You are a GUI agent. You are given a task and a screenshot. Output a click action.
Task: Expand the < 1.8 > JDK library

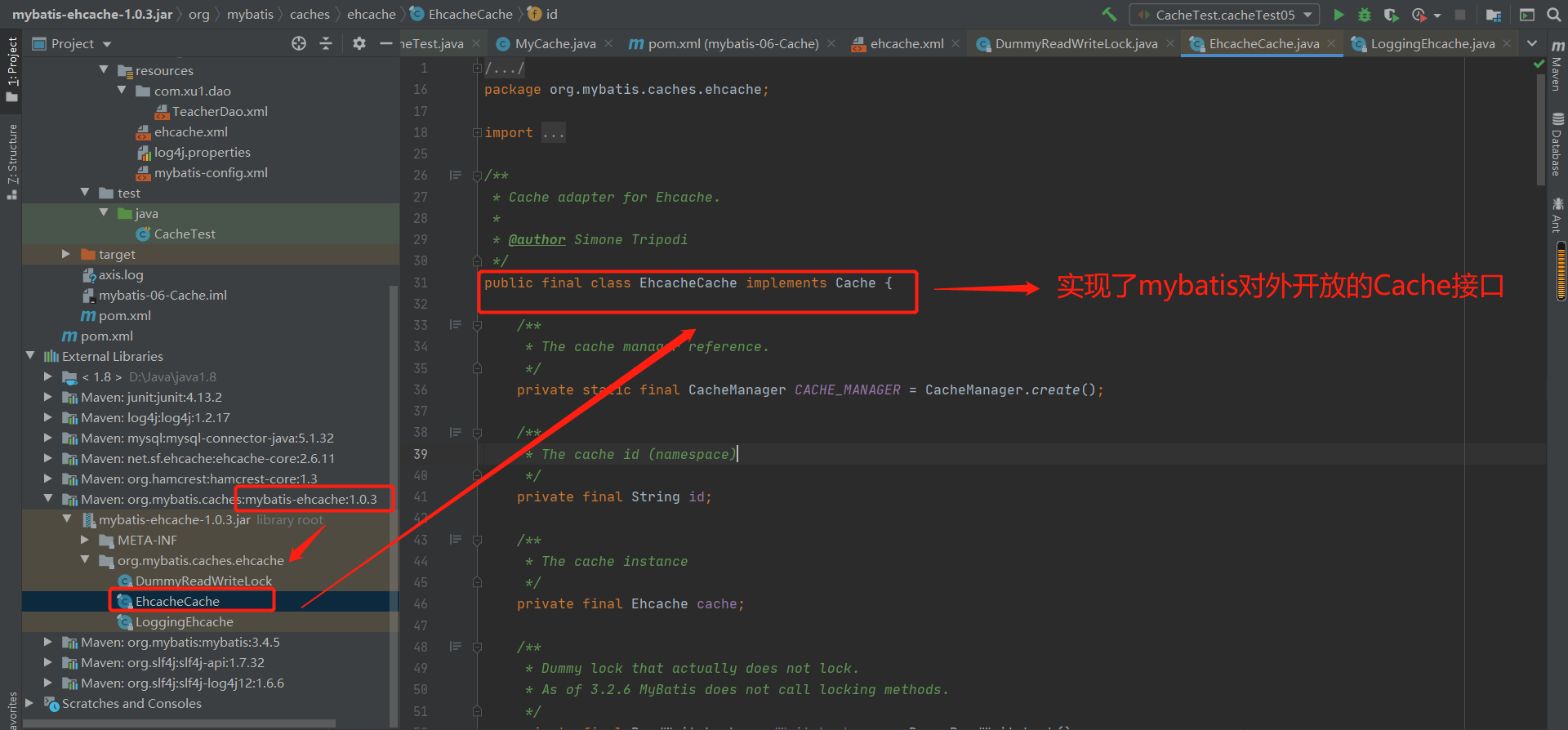(48, 376)
